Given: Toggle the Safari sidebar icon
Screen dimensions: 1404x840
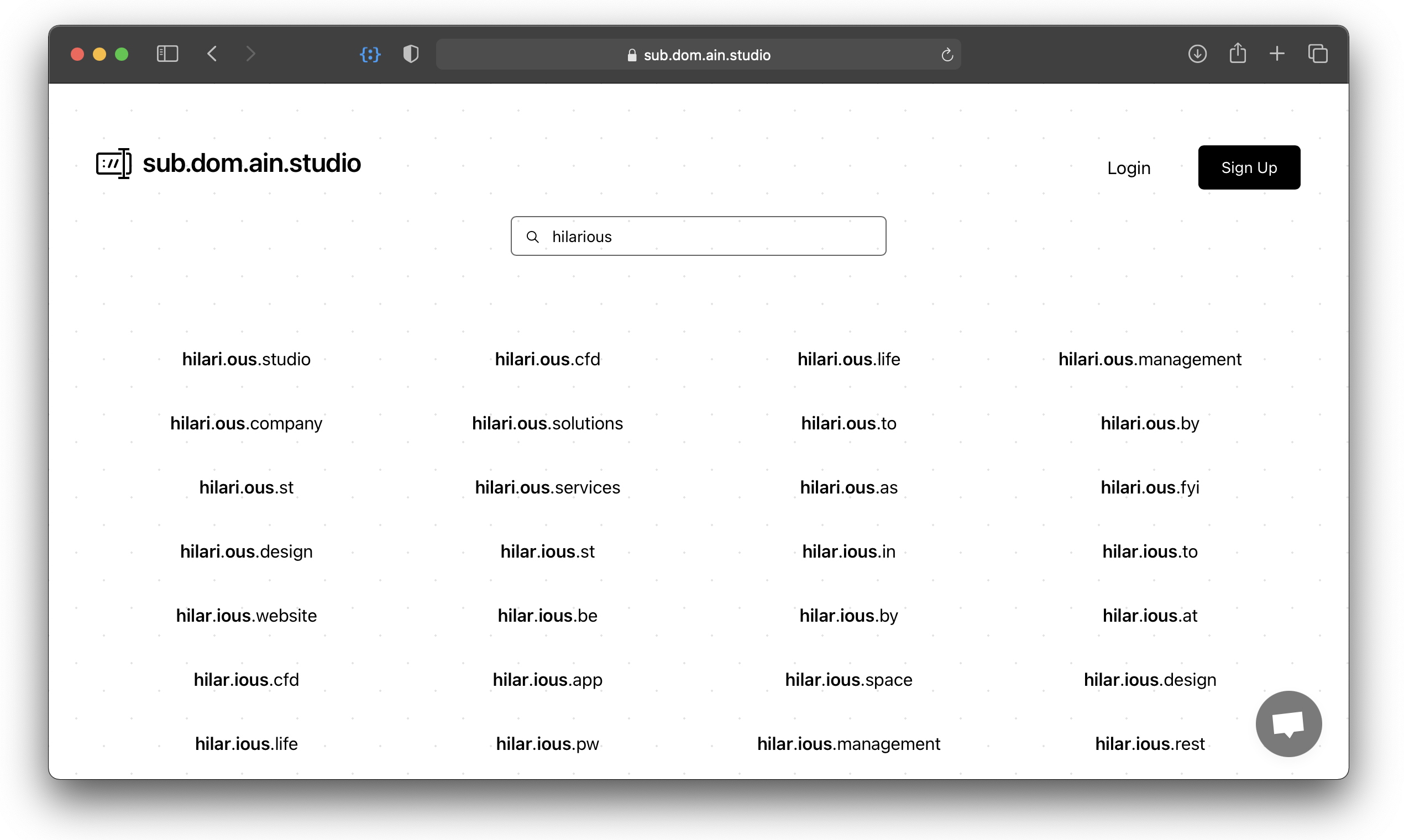Looking at the screenshot, I should tap(167, 54).
